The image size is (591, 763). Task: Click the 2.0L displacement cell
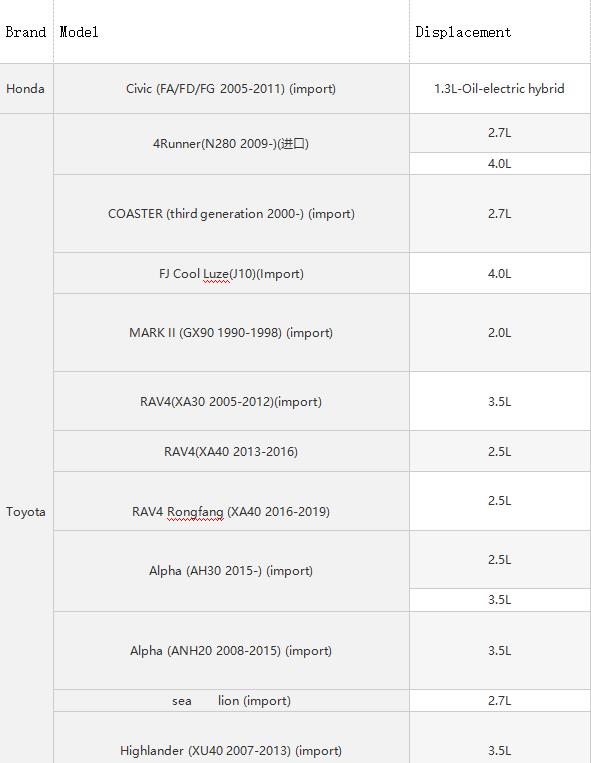click(500, 333)
